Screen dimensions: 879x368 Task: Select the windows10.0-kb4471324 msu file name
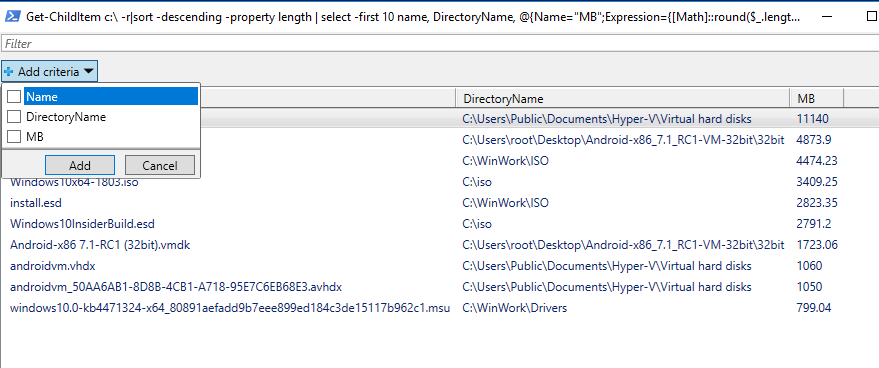(230, 308)
